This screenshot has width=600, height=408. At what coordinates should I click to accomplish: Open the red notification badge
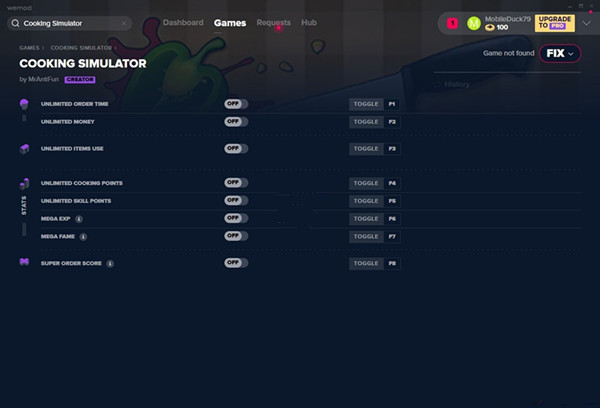pos(452,23)
